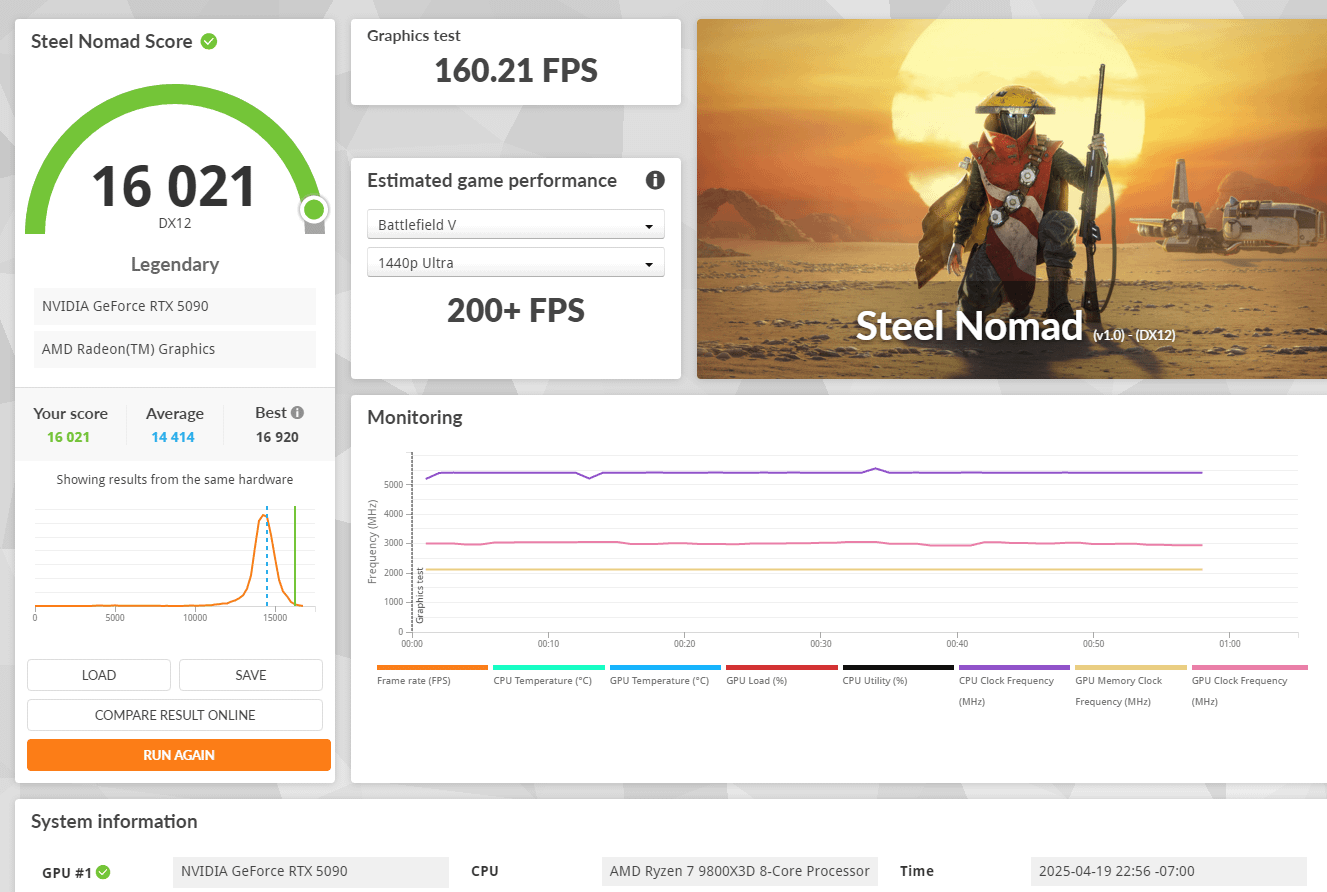Toggle CPU Utility (%) legend entry
This screenshot has height=892, width=1327.
tap(898, 667)
